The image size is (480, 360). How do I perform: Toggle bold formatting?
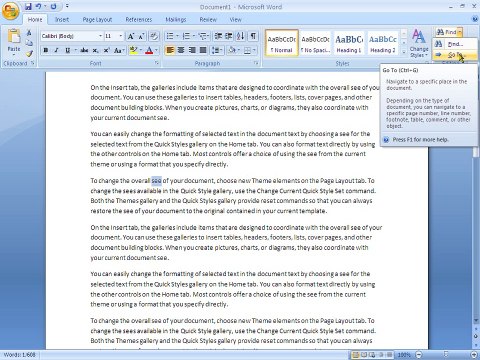tap(46, 50)
